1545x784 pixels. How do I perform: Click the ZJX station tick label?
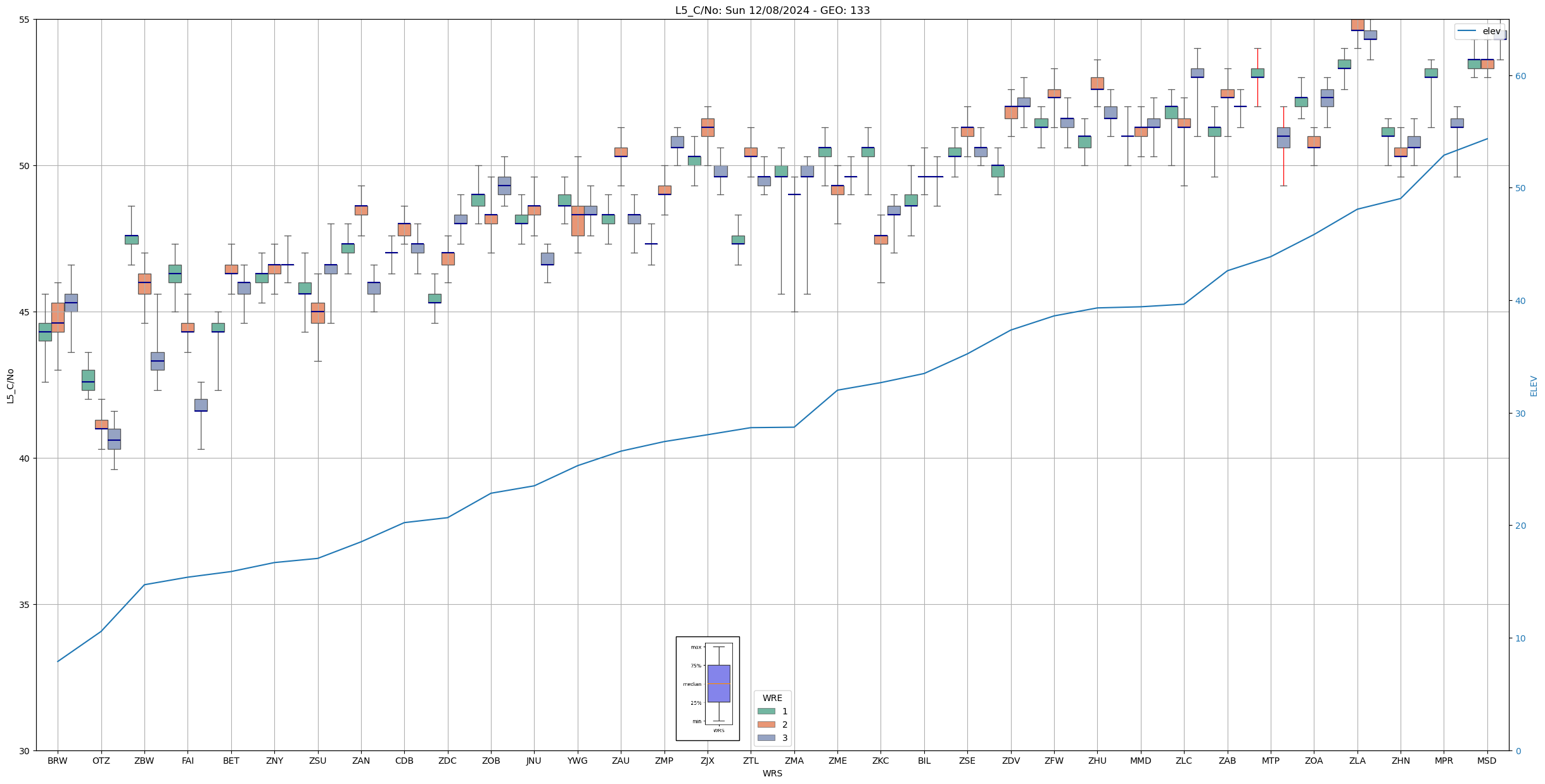[x=708, y=761]
